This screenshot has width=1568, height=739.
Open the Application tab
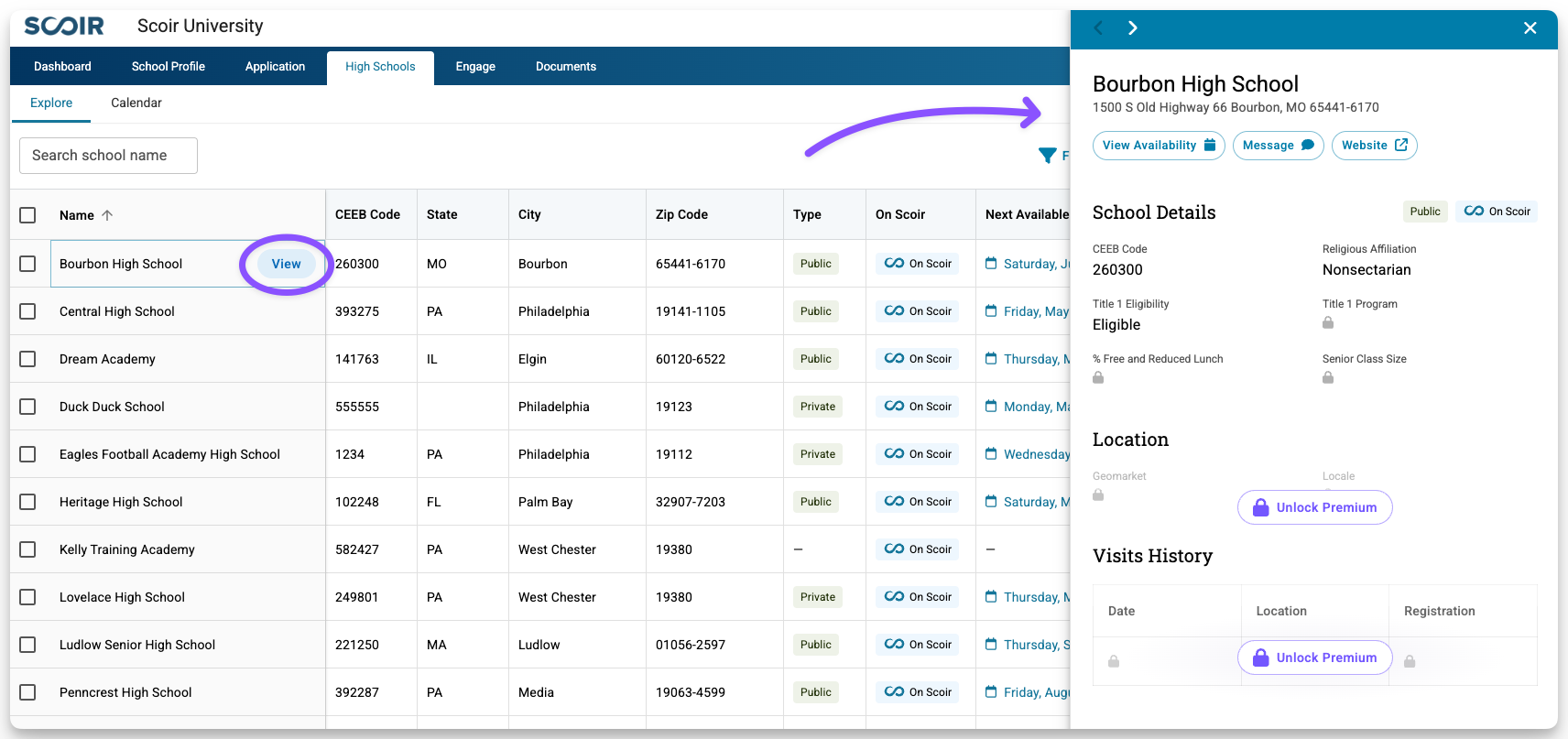(x=275, y=67)
